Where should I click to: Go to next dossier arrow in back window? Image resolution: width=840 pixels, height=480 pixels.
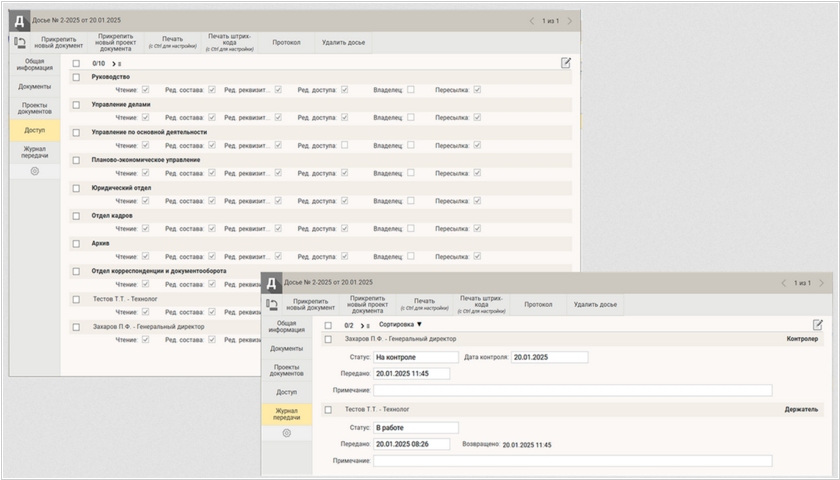point(570,21)
